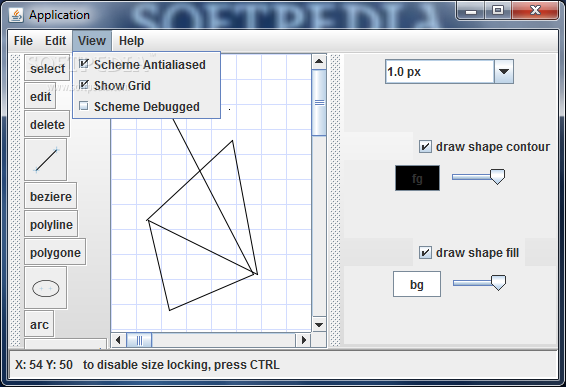
Task: Click the white bg color swatch
Action: [x=417, y=284]
